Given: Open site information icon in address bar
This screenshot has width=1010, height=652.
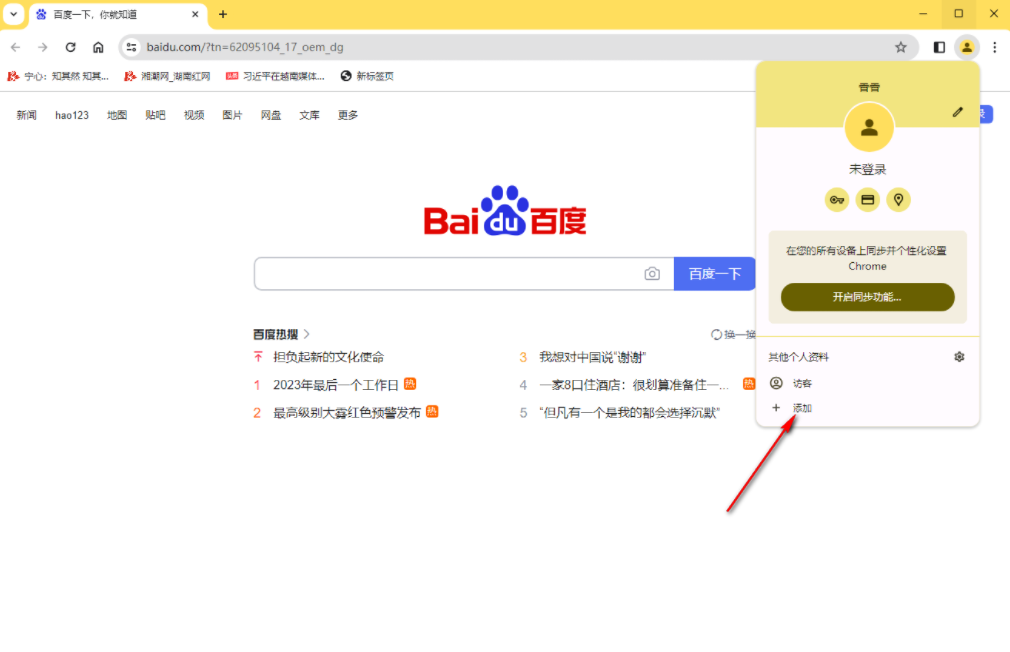Looking at the screenshot, I should pos(131,47).
